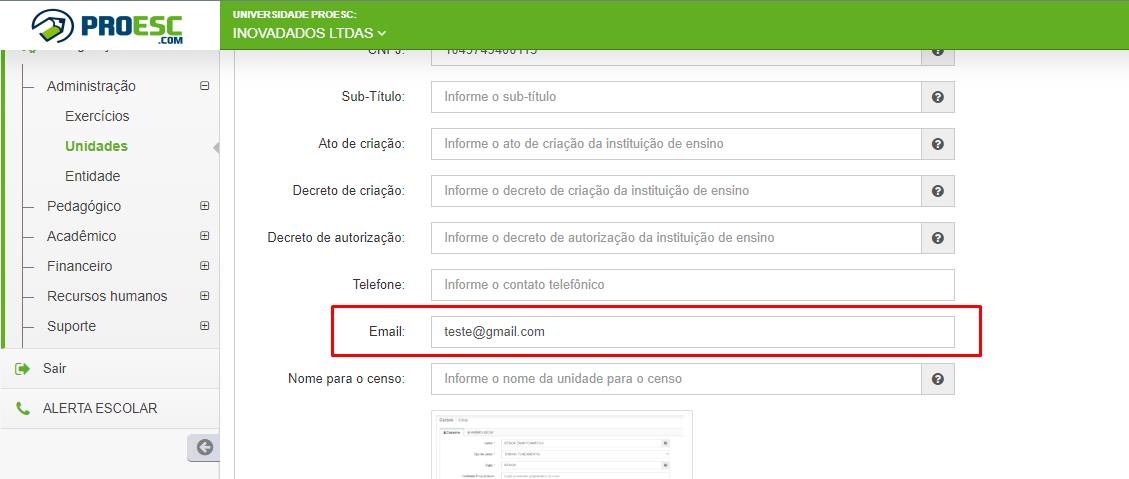Click the Sub-Título input field
The width and height of the screenshot is (1129, 479).
pos(676,97)
